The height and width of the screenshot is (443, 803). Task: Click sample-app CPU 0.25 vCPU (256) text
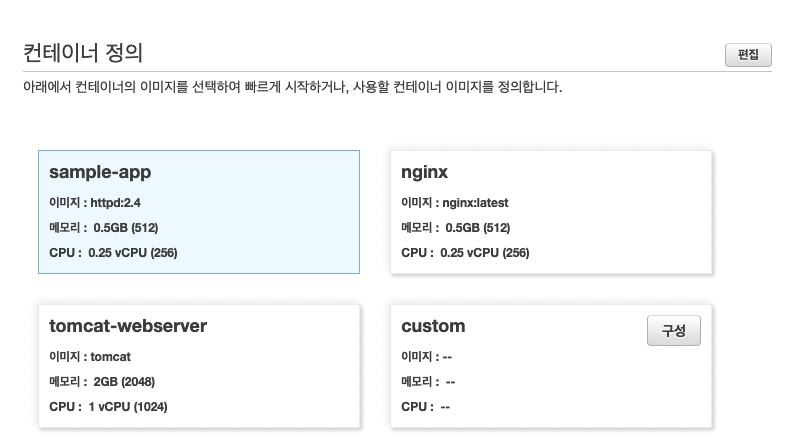click(x=113, y=253)
